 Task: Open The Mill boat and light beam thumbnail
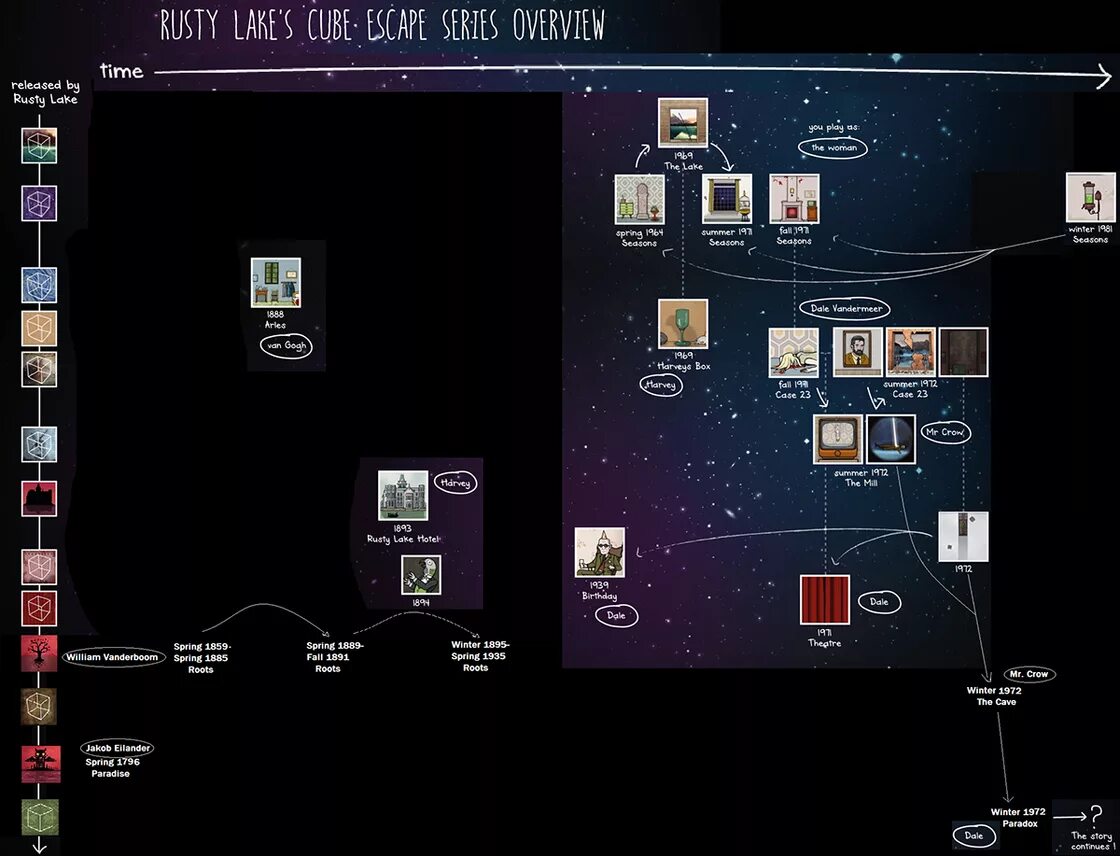(x=891, y=439)
